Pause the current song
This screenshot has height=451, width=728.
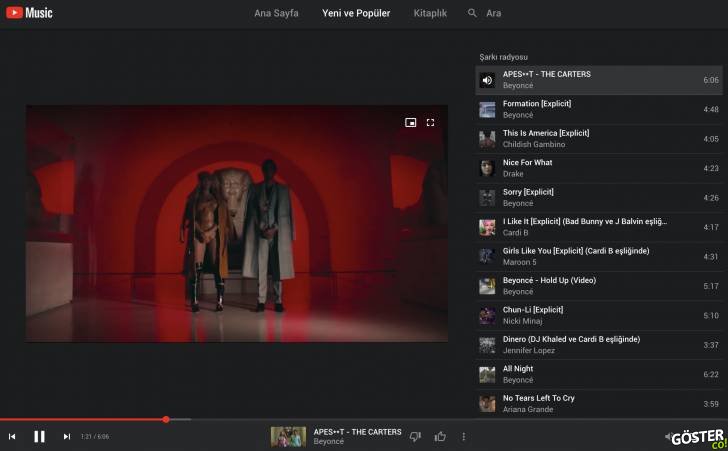click(39, 436)
